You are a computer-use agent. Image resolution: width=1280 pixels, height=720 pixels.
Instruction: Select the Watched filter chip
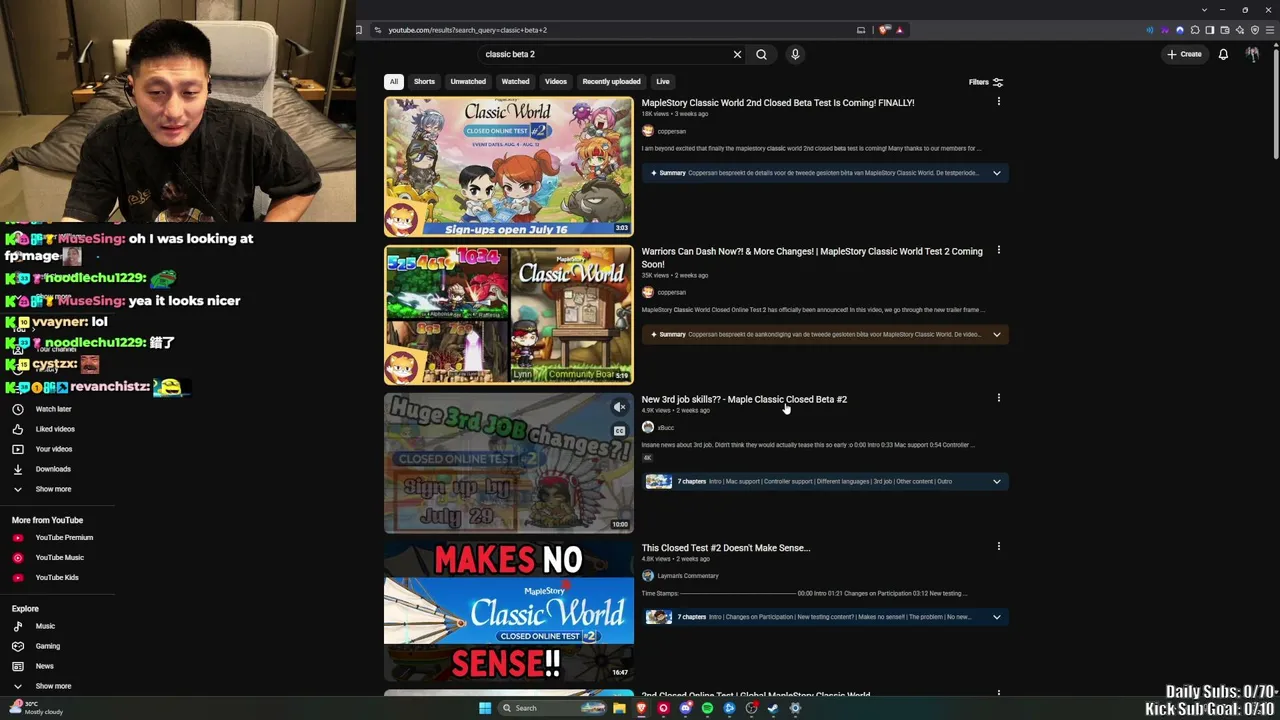coord(515,81)
